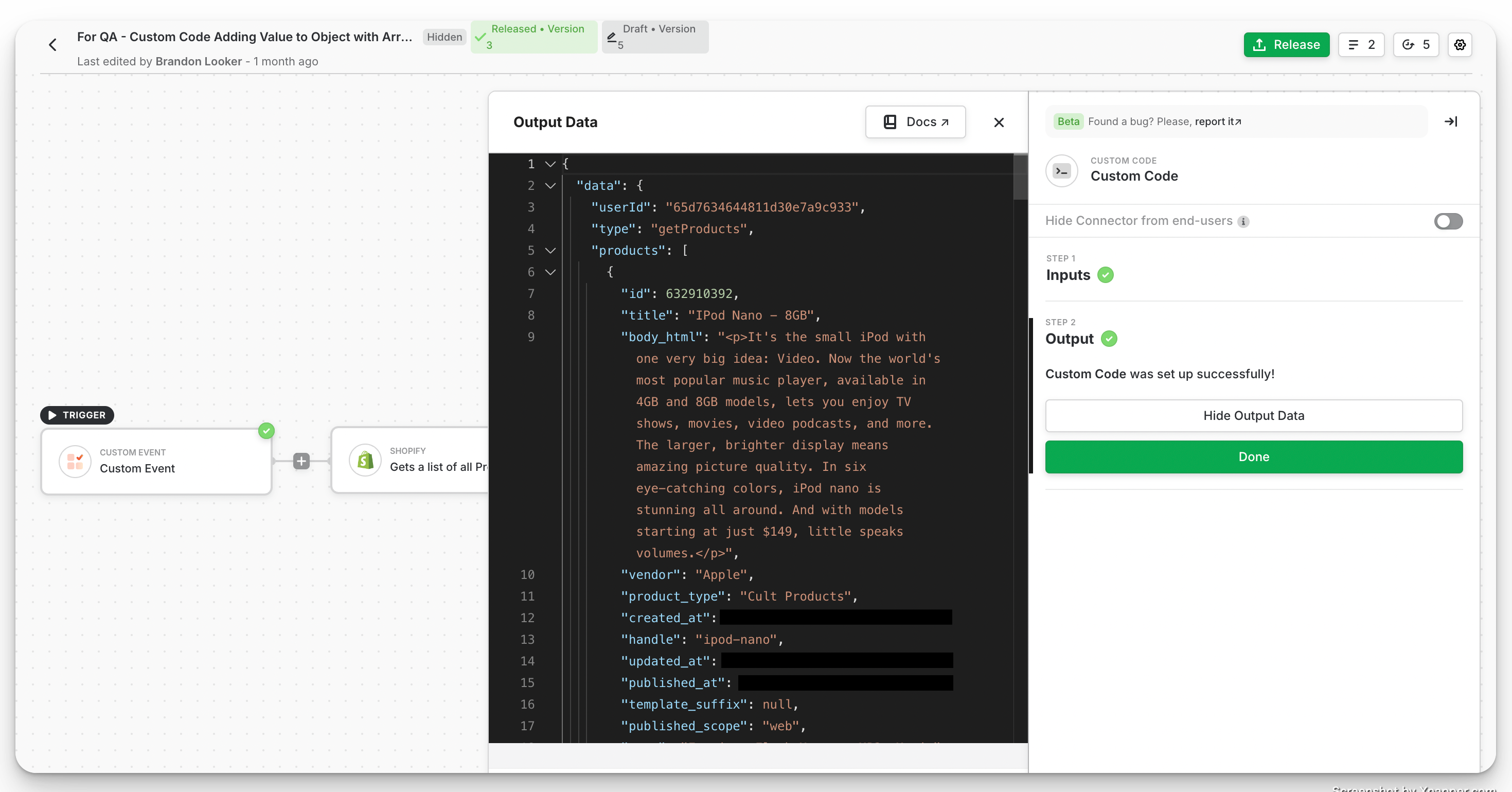Click the back arrow icon
Image resolution: width=1512 pixels, height=792 pixels.
[x=53, y=45]
